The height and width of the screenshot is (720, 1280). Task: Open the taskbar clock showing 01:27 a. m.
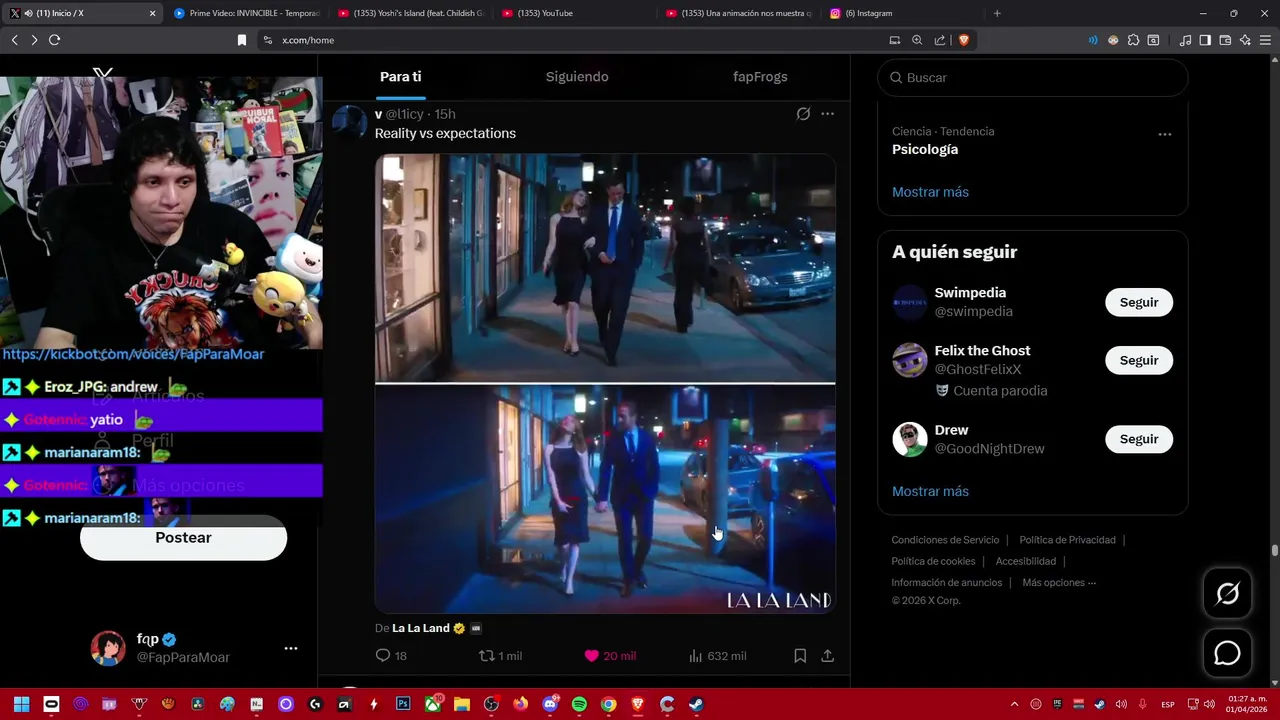click(x=1247, y=704)
